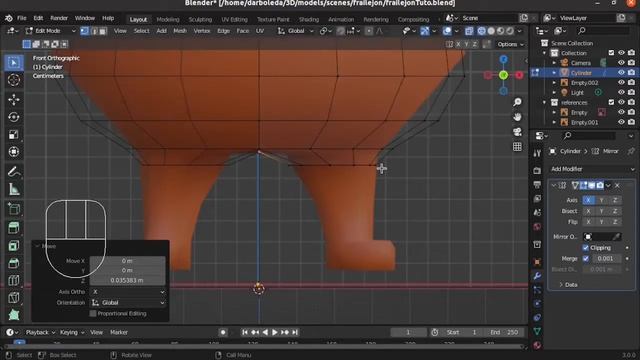Image resolution: width=640 pixels, height=360 pixels.
Task: Open Global transform orientation dropdown
Action: point(296,31)
